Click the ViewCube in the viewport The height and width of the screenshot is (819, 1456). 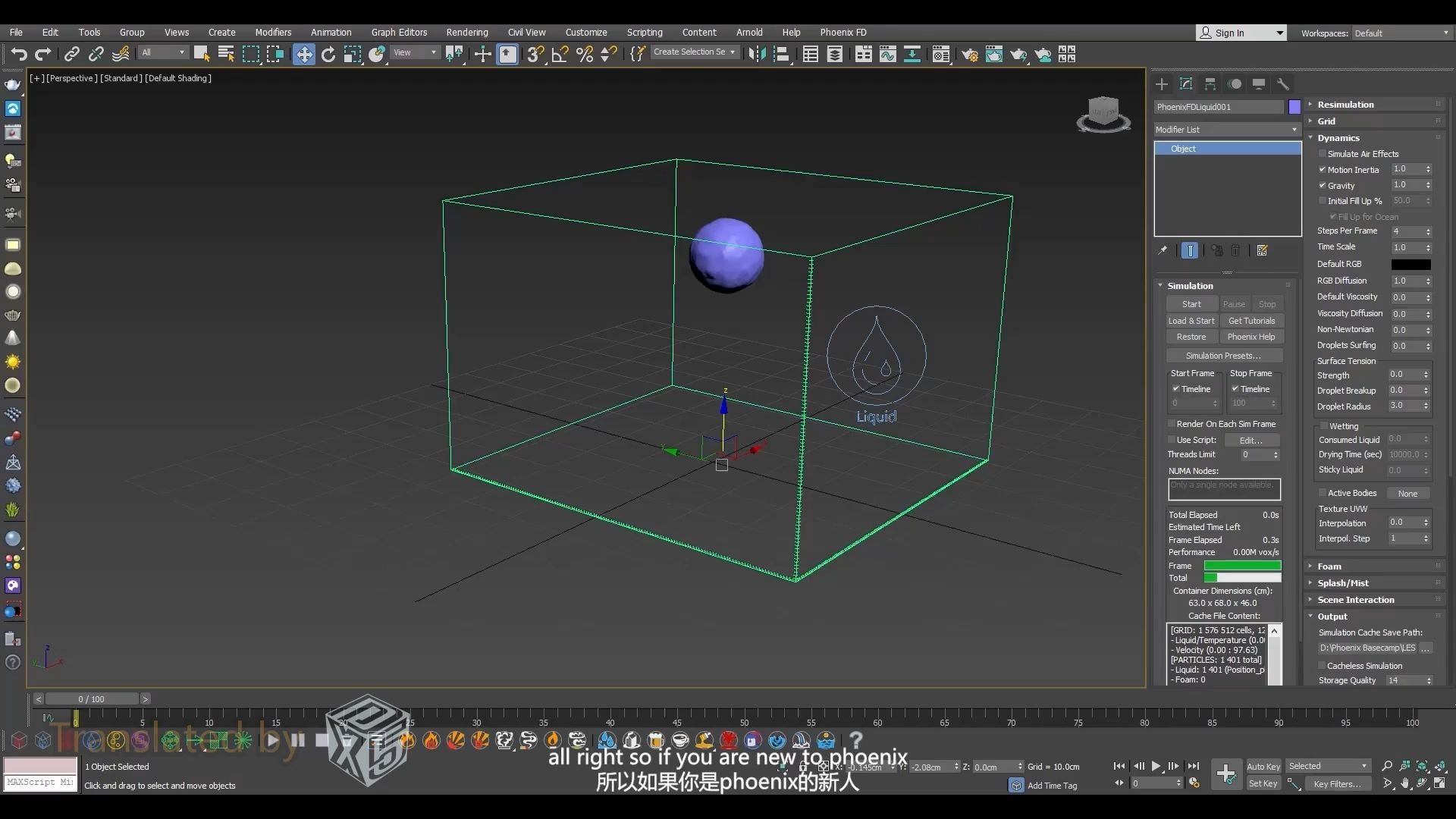point(1103,114)
